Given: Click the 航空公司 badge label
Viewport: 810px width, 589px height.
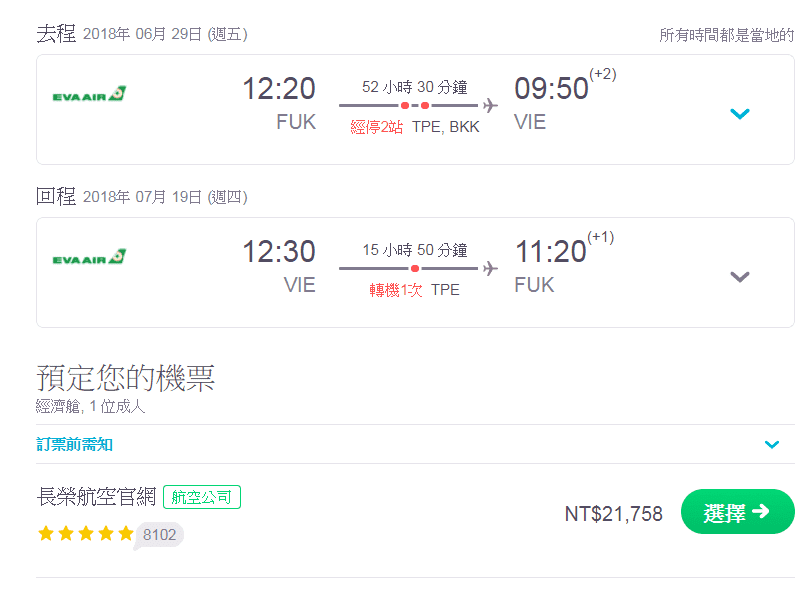Looking at the screenshot, I should 202,497.
